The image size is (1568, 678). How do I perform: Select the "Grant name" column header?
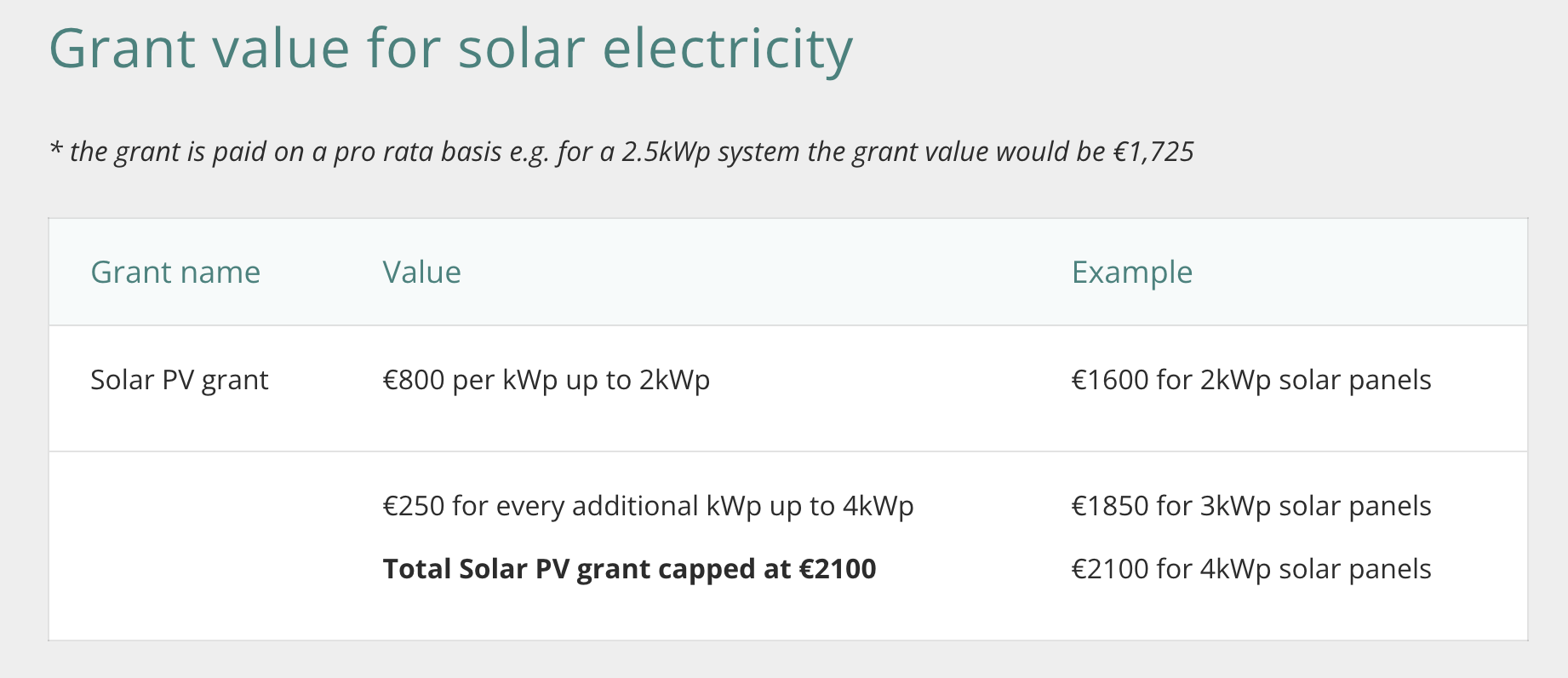(x=175, y=273)
